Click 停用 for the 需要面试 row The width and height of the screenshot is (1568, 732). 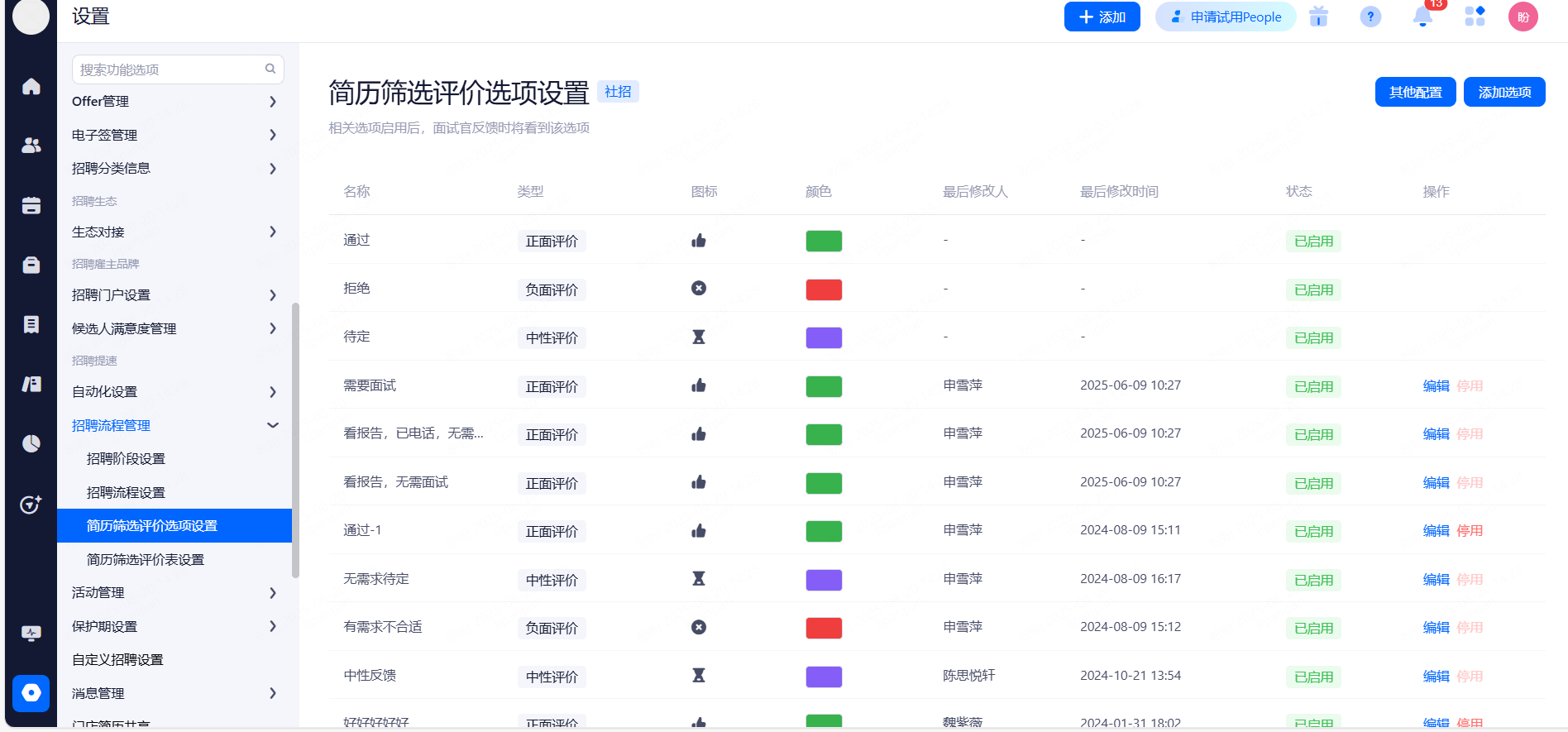1470,386
